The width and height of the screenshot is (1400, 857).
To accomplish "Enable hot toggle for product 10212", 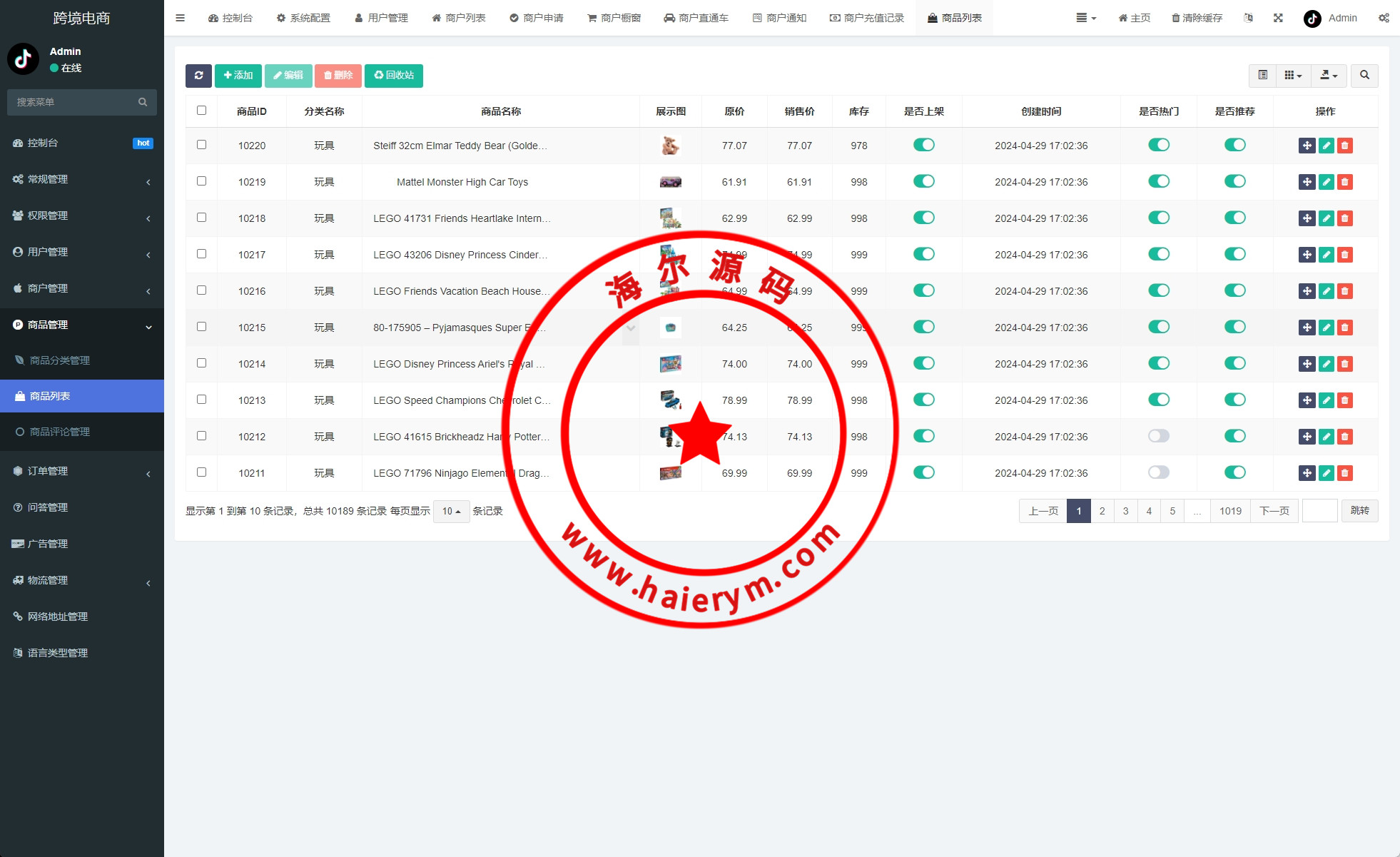I will pyautogui.click(x=1158, y=436).
